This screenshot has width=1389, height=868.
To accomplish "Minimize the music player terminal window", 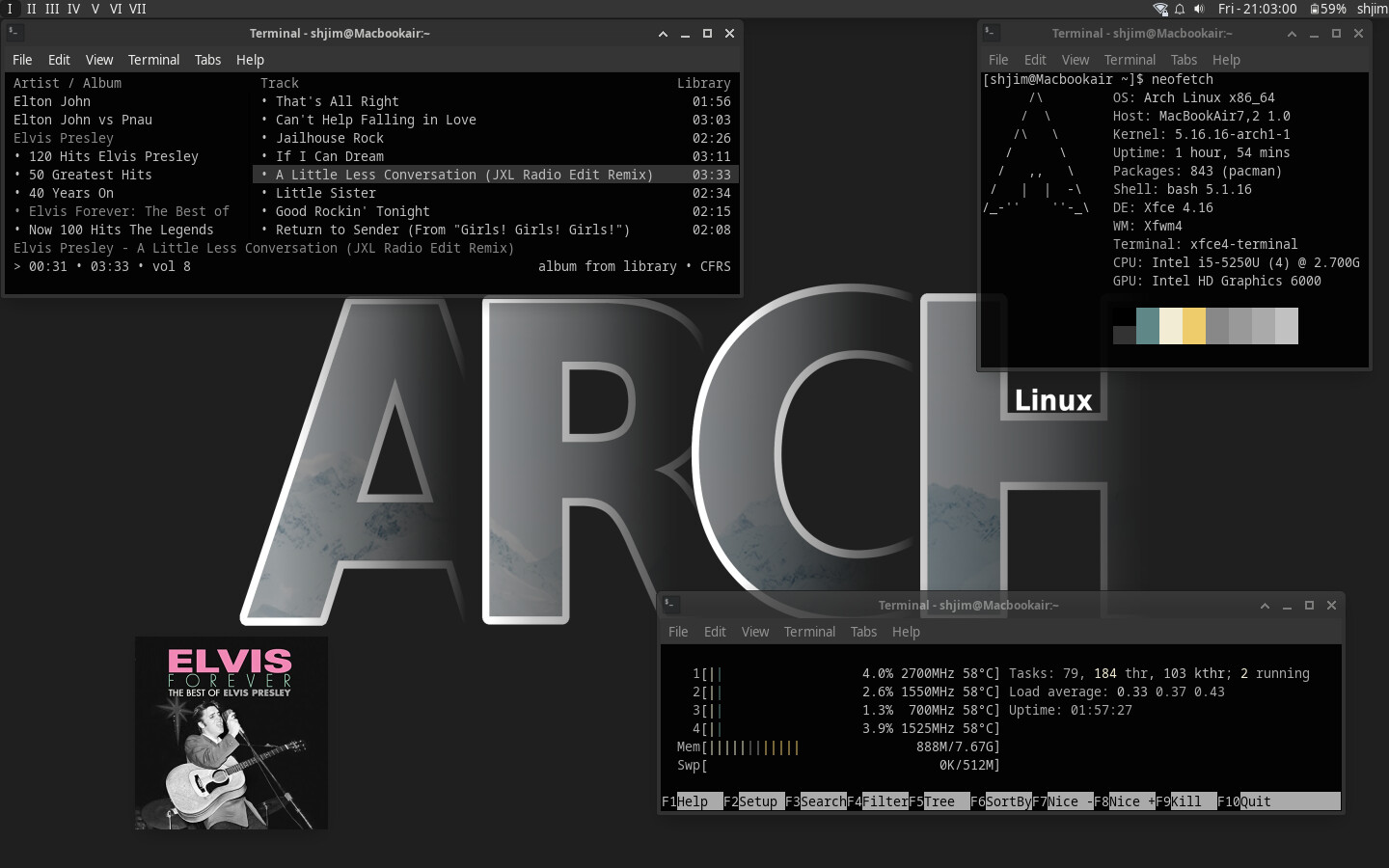I will point(685,34).
